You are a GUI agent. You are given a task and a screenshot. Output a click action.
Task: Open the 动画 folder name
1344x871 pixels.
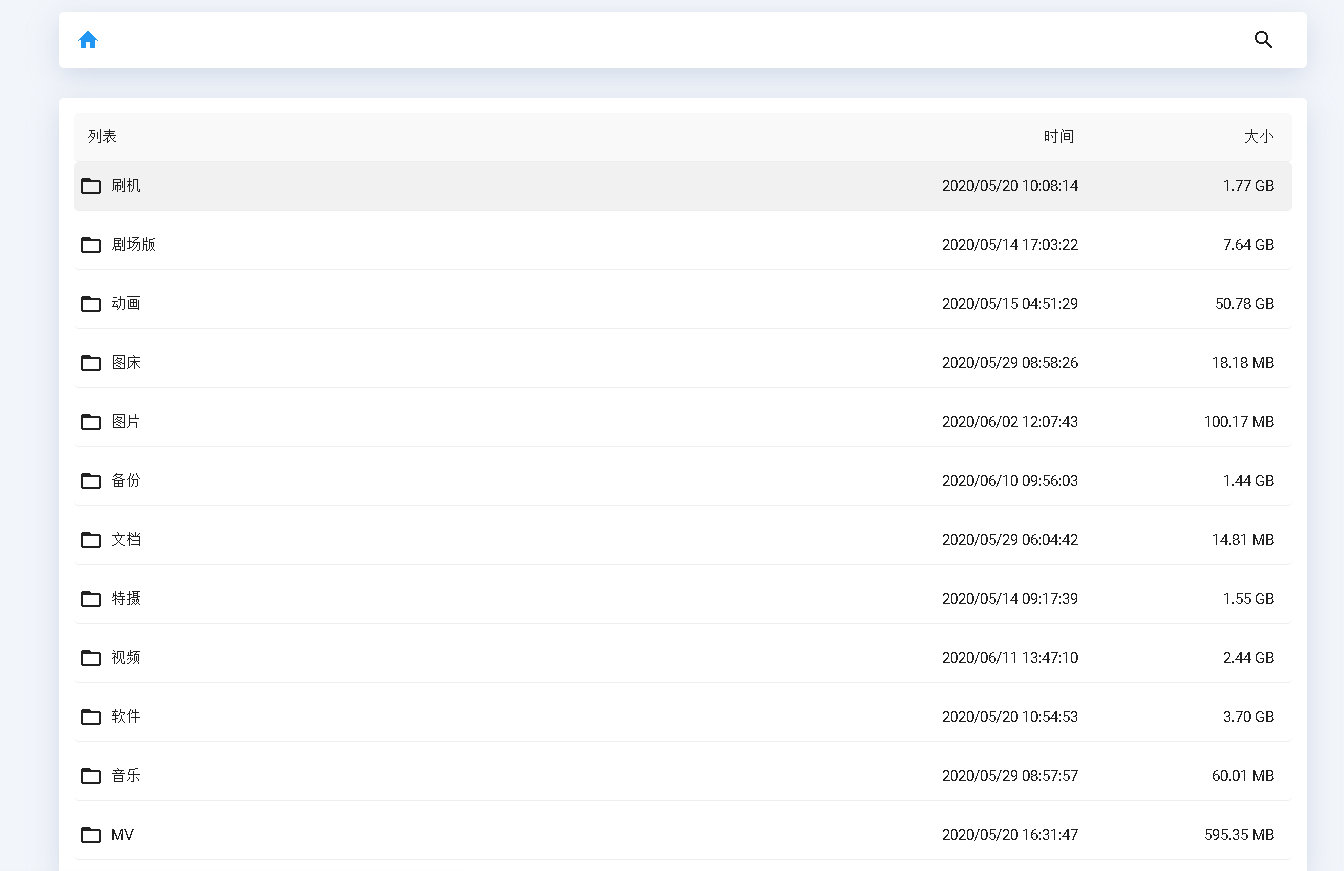(126, 304)
